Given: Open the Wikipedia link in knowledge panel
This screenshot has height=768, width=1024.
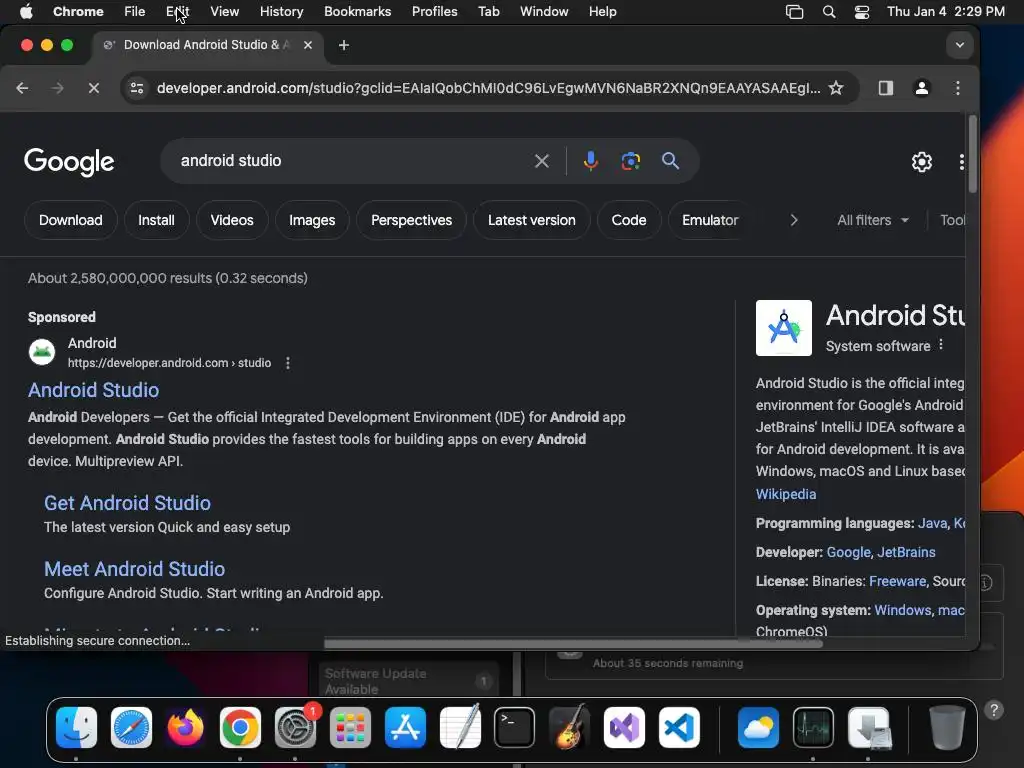Looking at the screenshot, I should [x=786, y=494].
